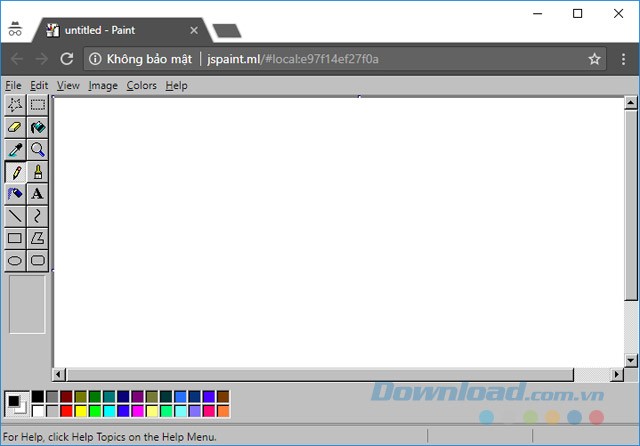Pick the bright red color swatch
Screen dimensions: 640x446
67,411
